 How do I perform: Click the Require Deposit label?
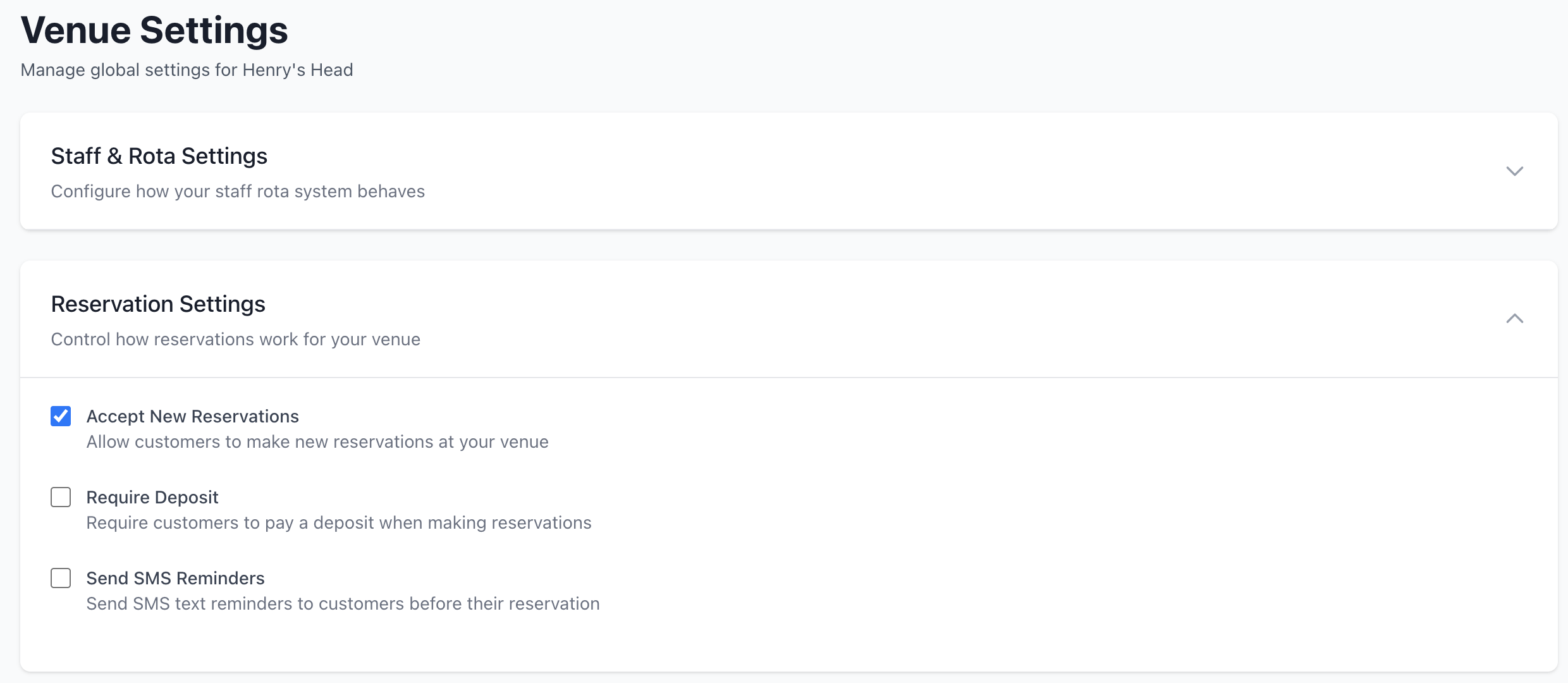(152, 497)
